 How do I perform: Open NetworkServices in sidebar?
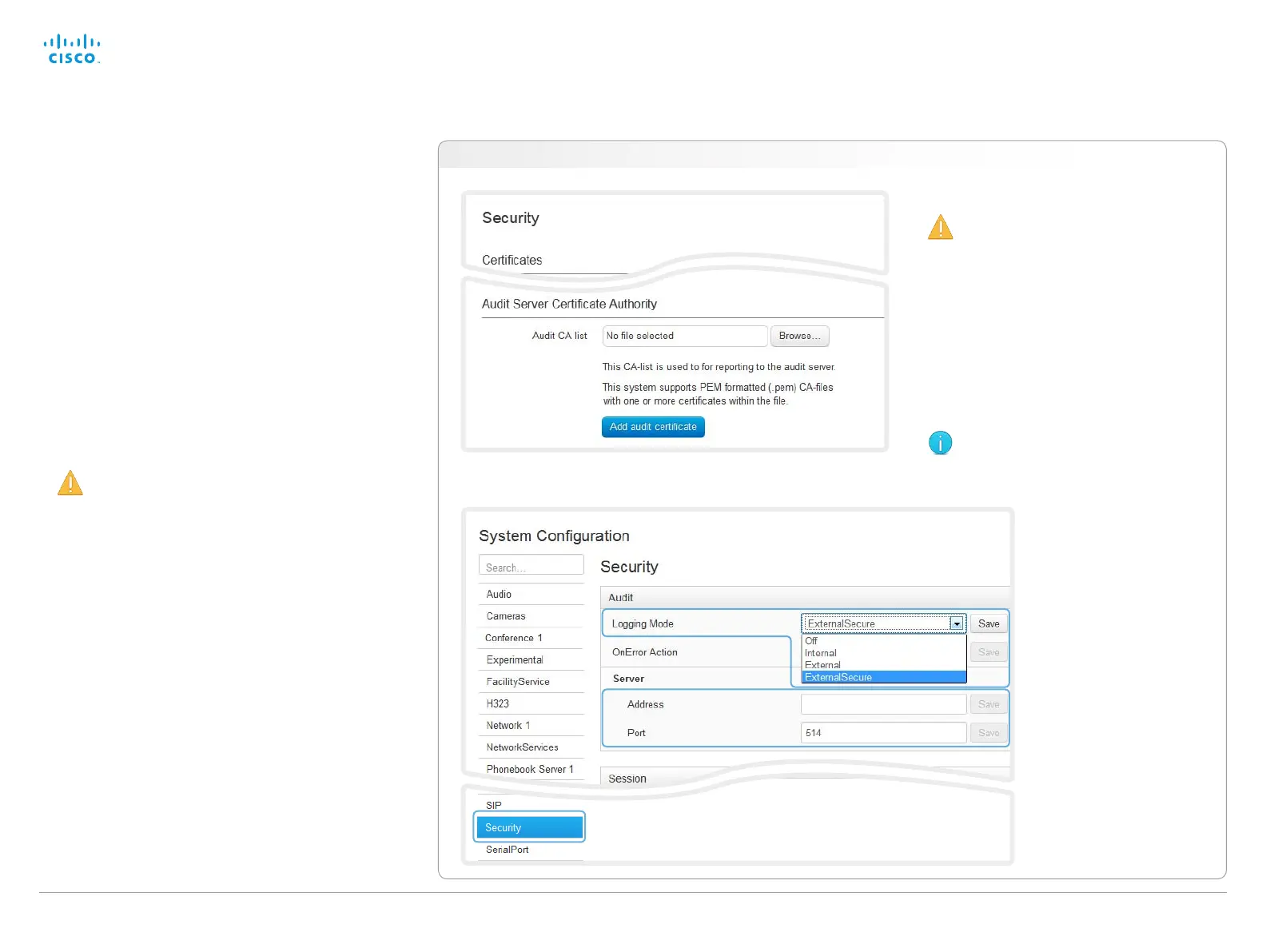531,747
